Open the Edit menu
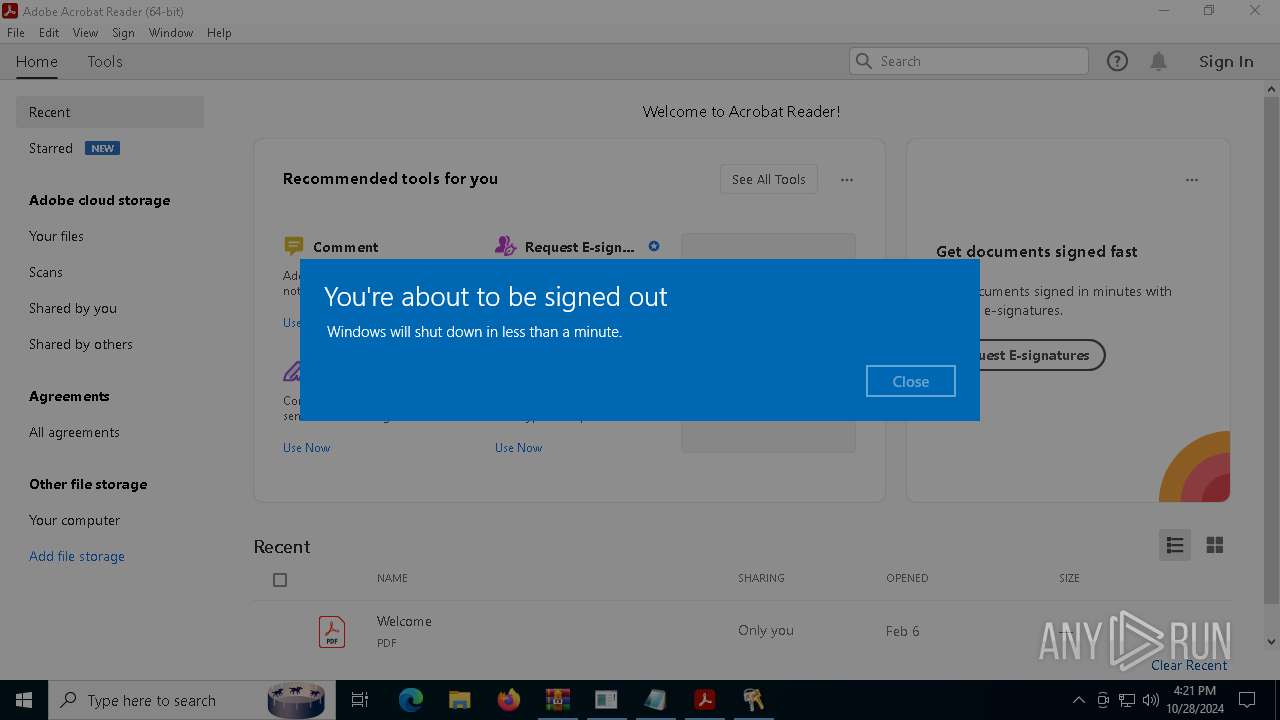 [49, 33]
